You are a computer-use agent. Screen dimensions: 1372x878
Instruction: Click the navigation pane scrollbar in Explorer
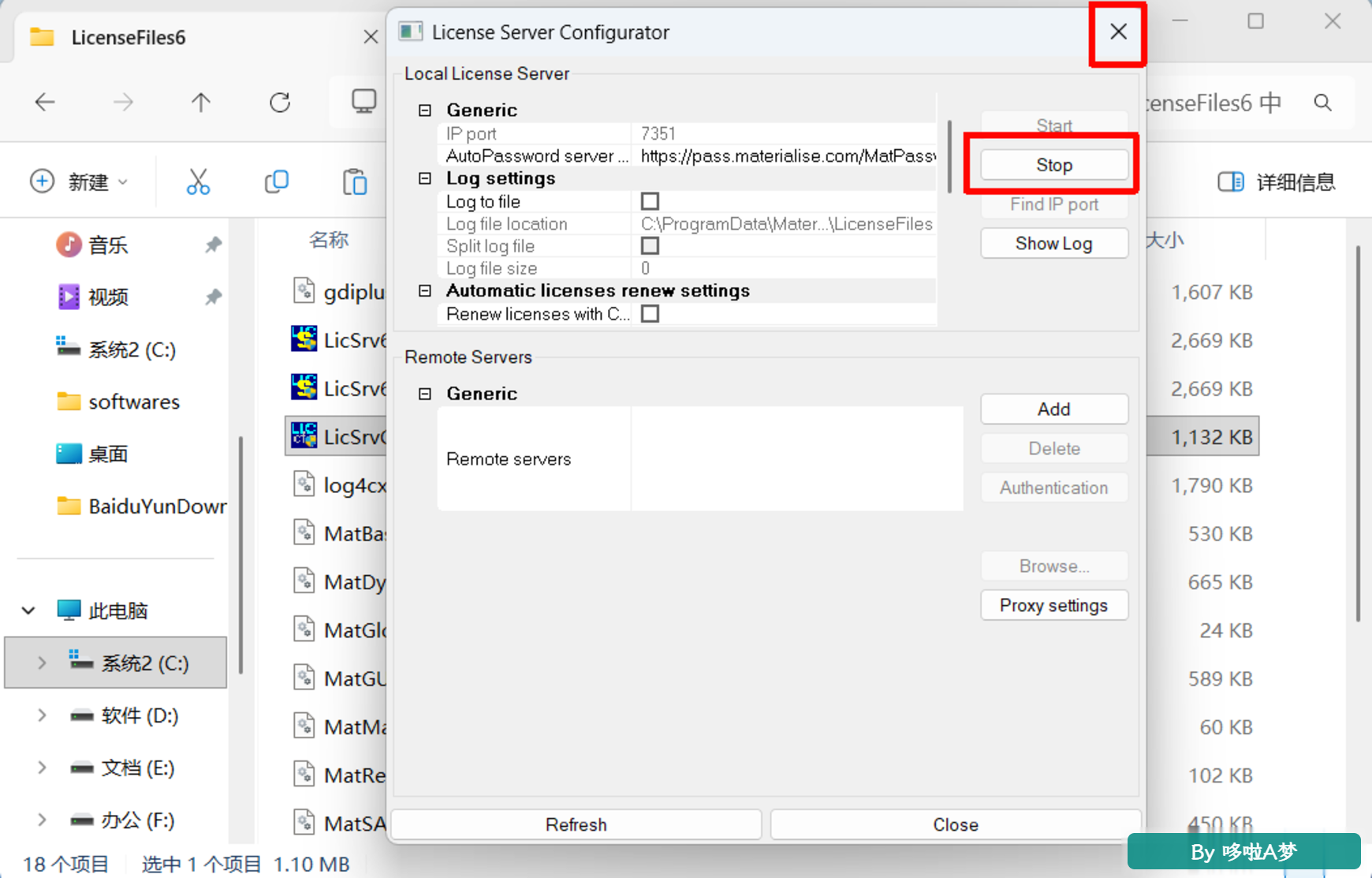tap(240, 555)
